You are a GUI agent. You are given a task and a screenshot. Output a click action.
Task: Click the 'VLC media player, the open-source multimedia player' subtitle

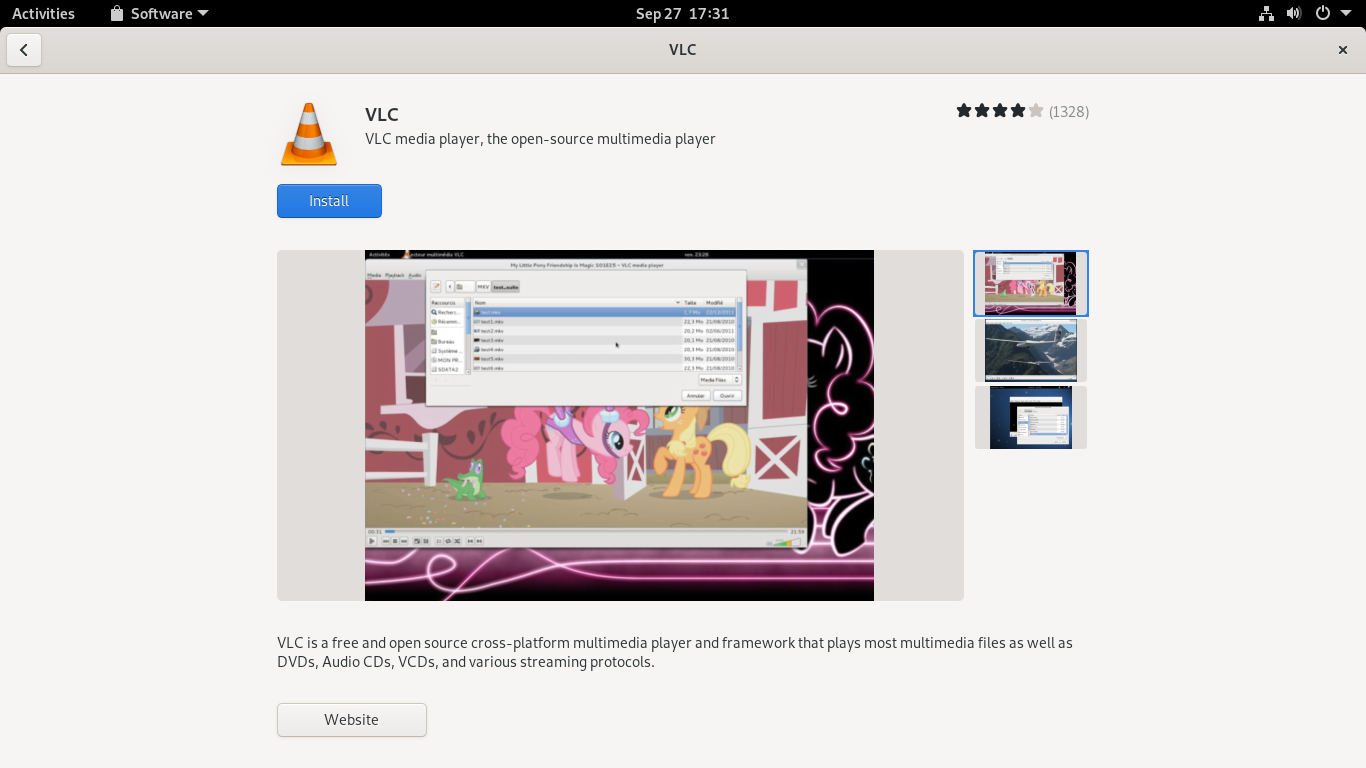[x=540, y=139]
